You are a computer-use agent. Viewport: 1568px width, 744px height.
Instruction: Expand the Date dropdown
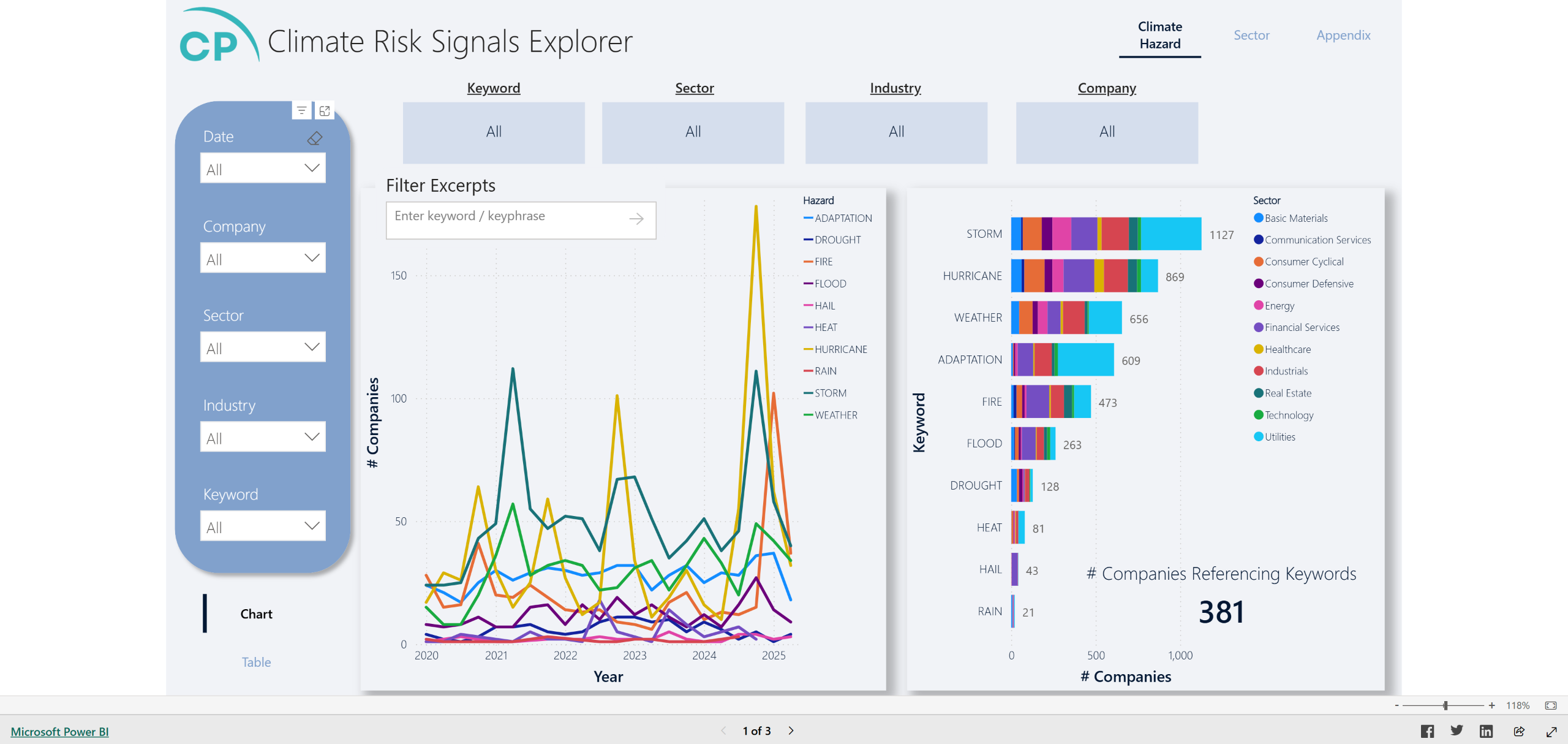pos(263,169)
